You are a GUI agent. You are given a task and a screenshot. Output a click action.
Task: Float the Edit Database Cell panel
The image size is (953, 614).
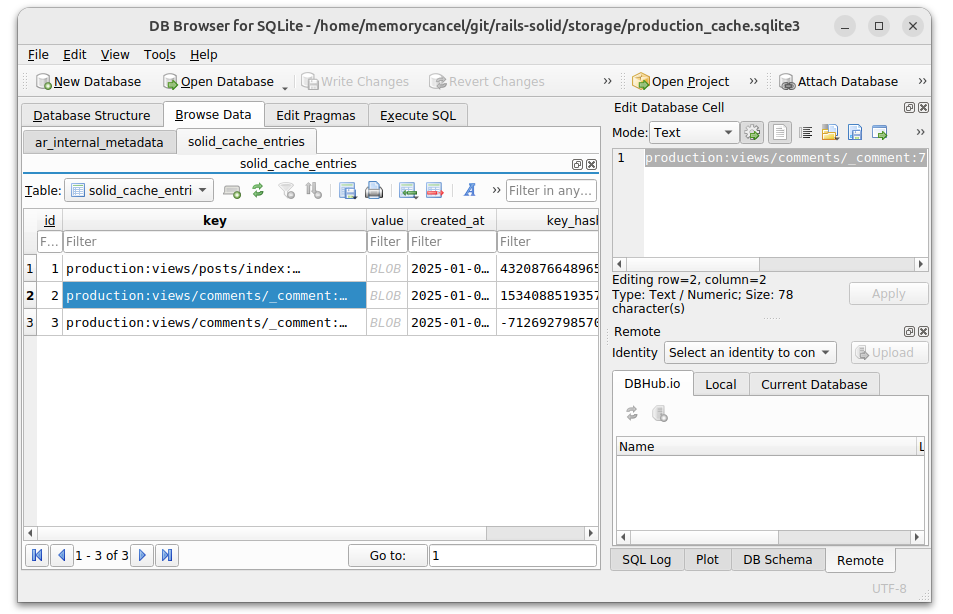point(909,108)
